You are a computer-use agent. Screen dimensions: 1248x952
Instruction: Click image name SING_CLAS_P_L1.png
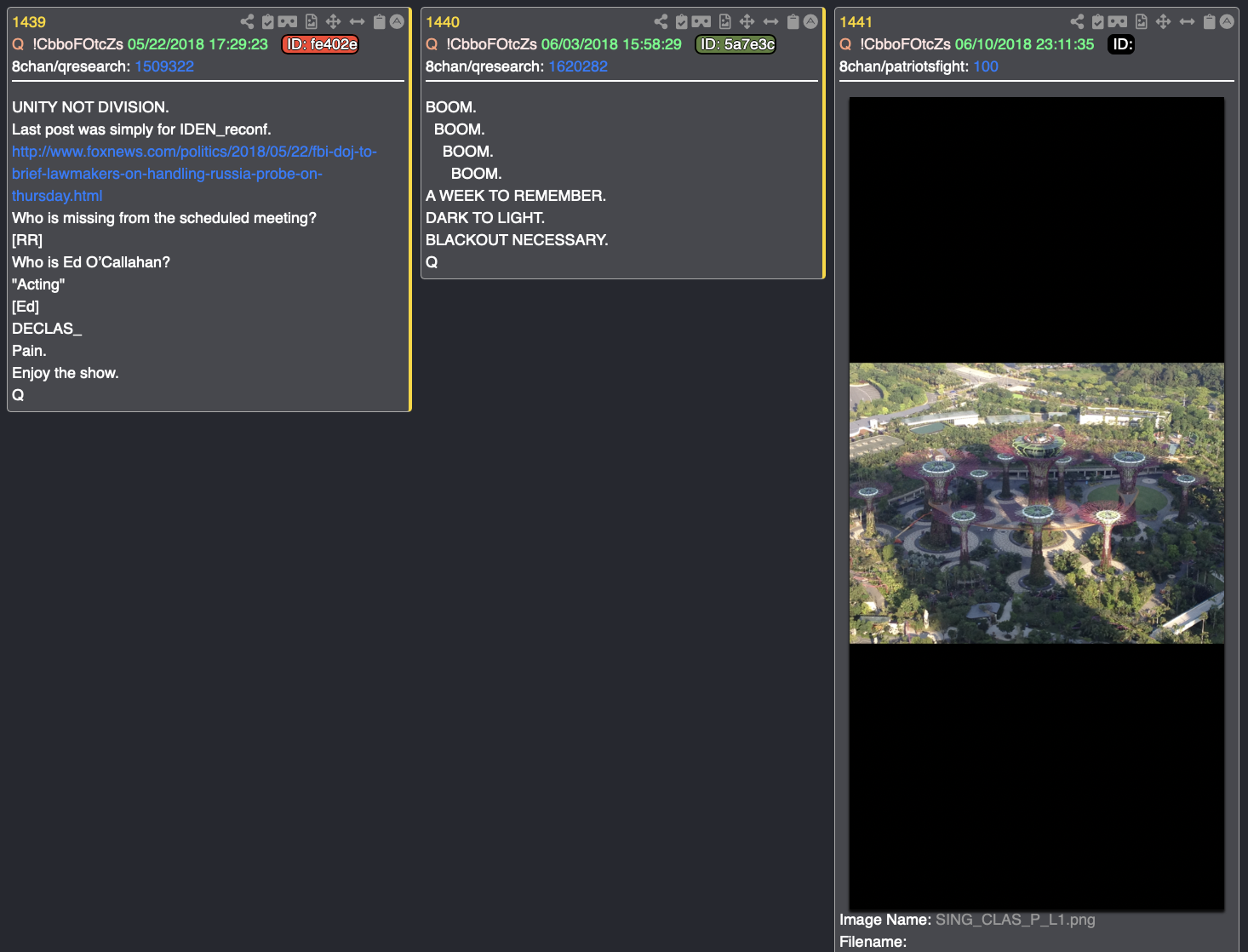pos(1016,920)
